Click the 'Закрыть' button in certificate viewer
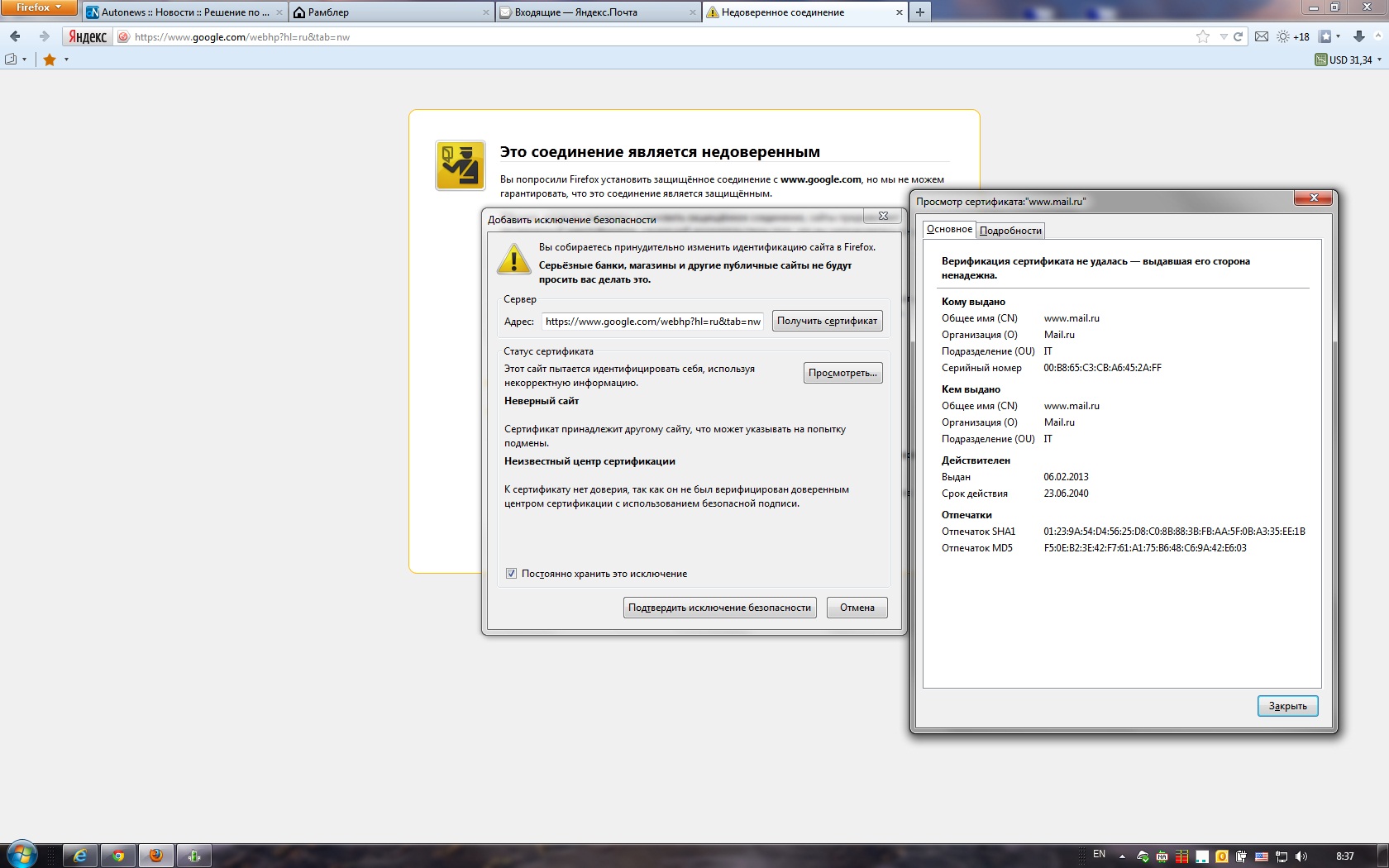This screenshot has width=1389, height=868. click(x=1287, y=706)
